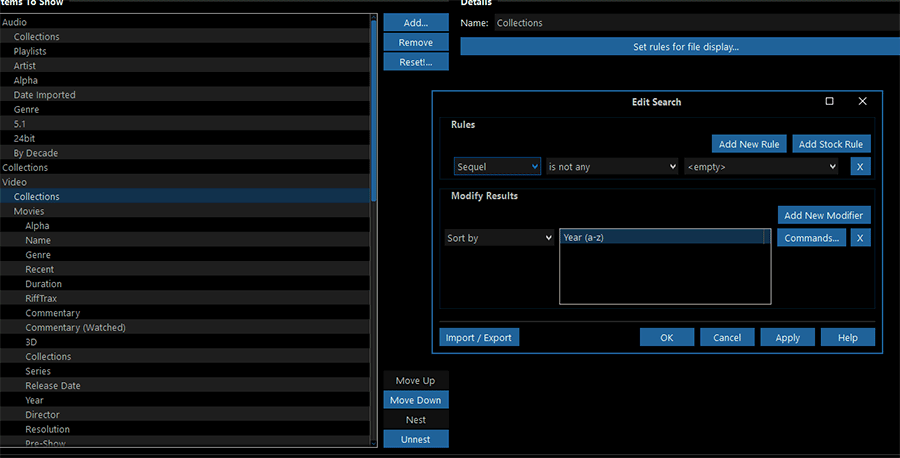Click Add New Rule
This screenshot has height=458, width=900.
click(x=748, y=144)
